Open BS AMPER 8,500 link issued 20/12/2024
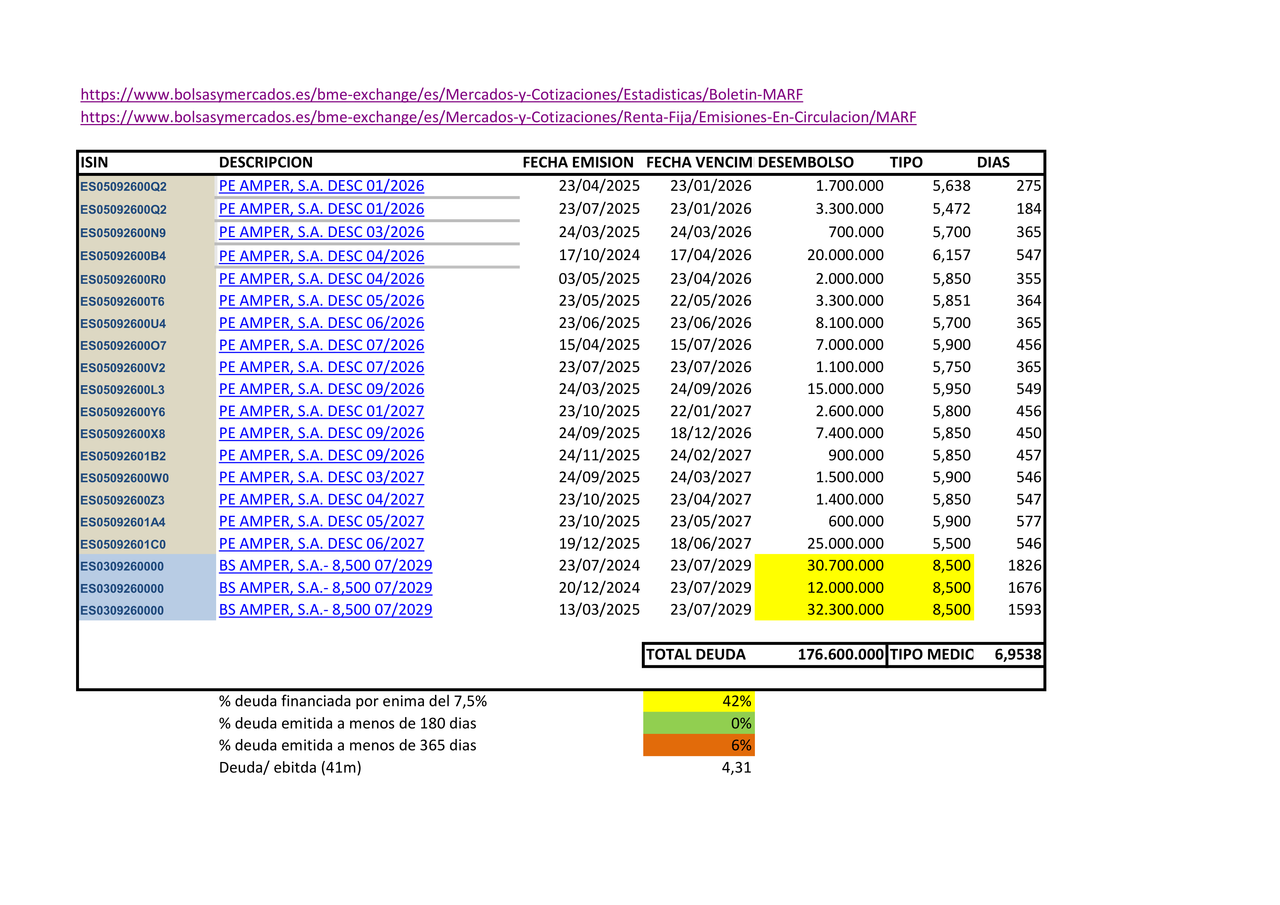Screen dimensions: 1280x905 (326, 588)
